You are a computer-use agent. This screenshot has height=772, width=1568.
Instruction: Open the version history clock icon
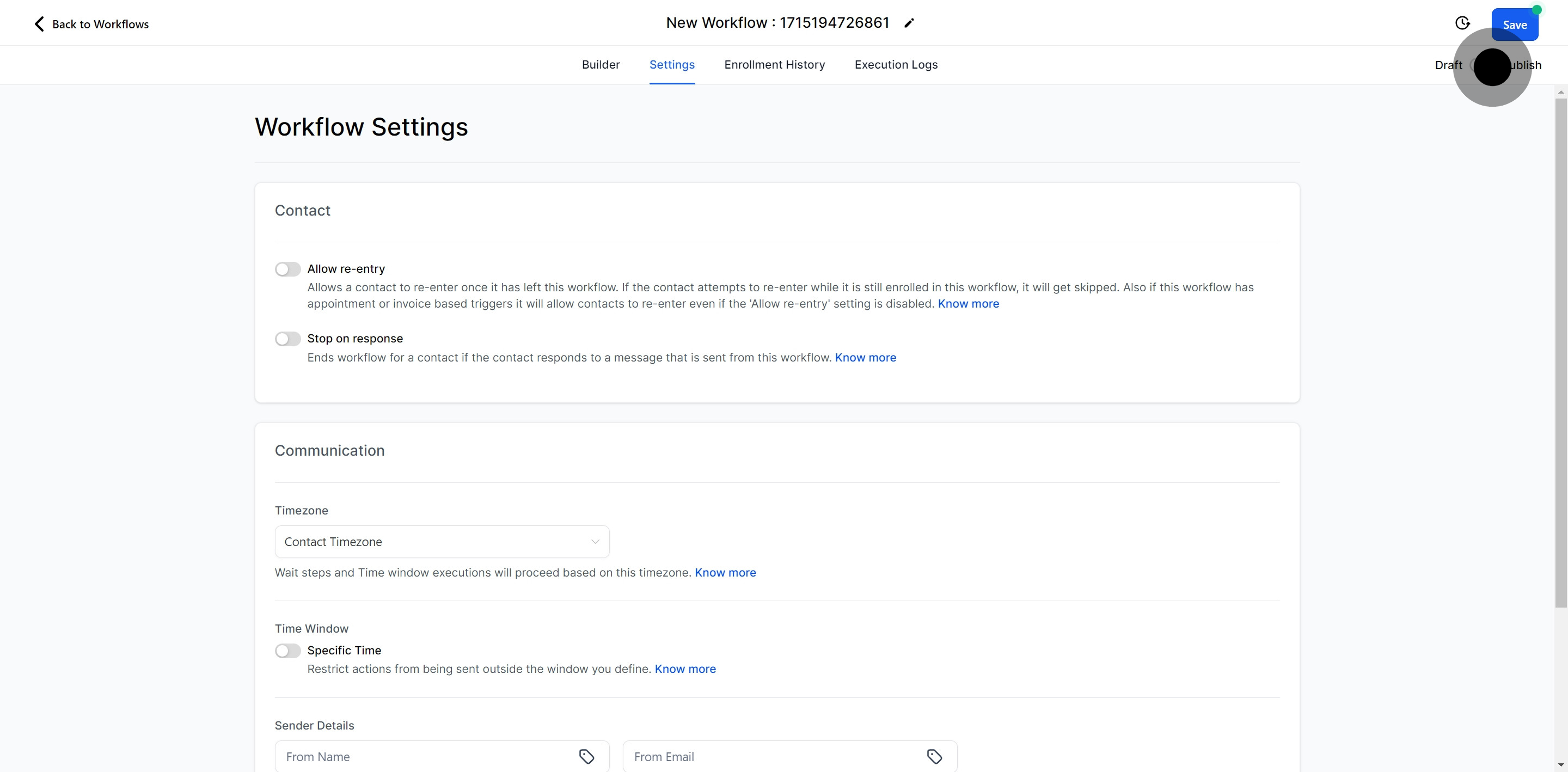1462,23
